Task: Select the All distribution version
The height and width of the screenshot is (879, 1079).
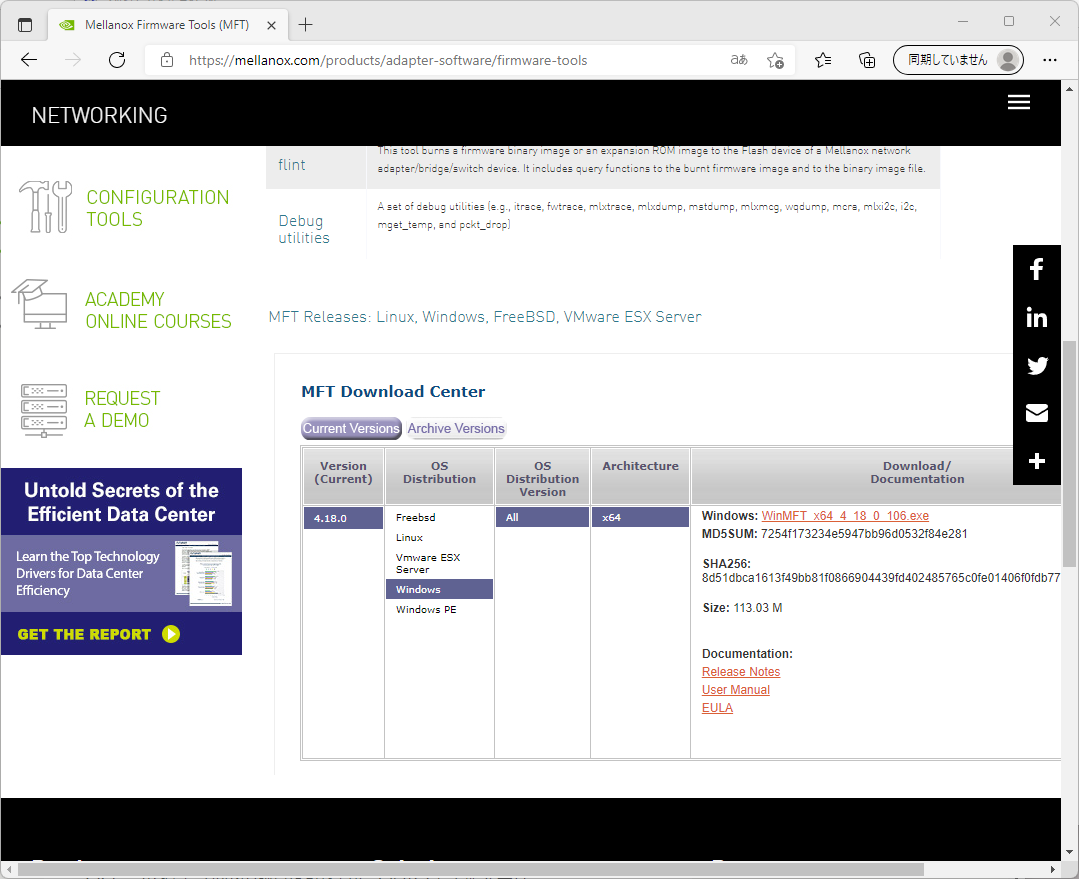Action: (x=542, y=518)
